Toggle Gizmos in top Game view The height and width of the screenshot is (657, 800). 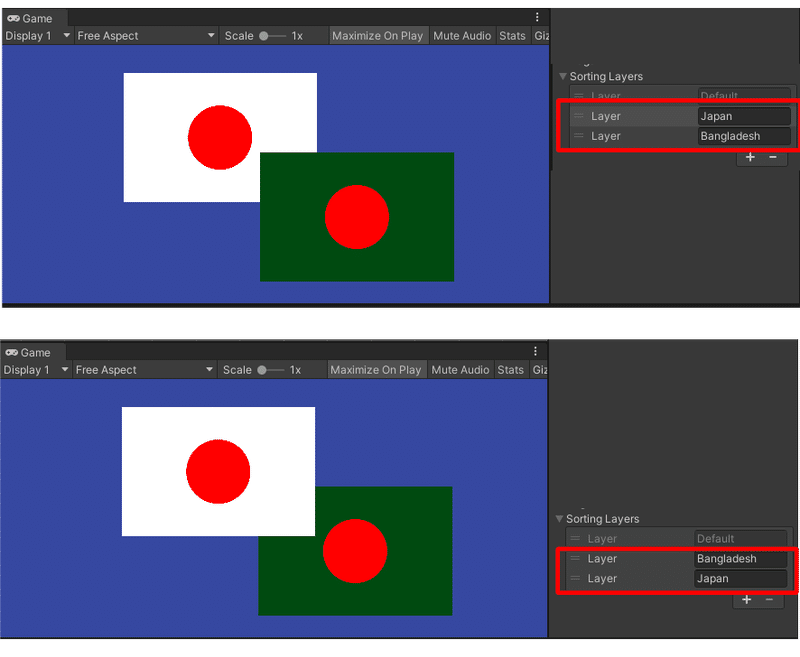[x=541, y=36]
